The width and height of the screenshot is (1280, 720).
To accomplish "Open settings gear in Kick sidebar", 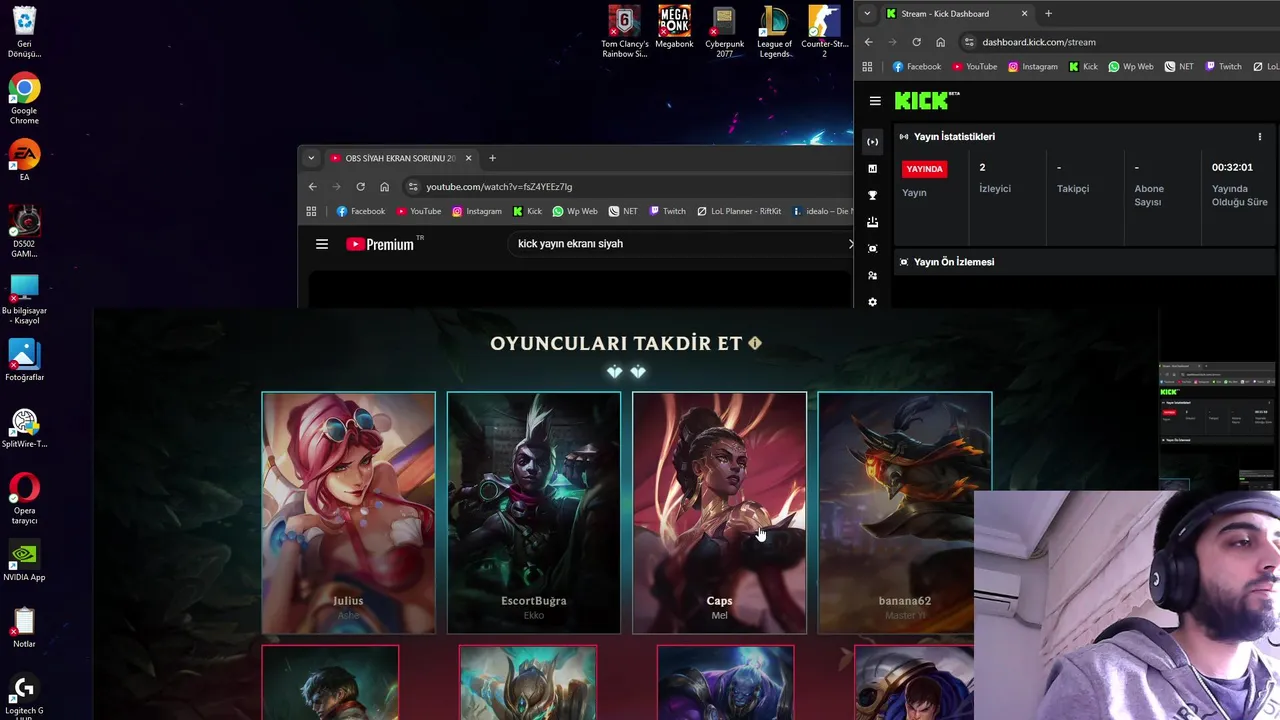I will pyautogui.click(x=872, y=301).
